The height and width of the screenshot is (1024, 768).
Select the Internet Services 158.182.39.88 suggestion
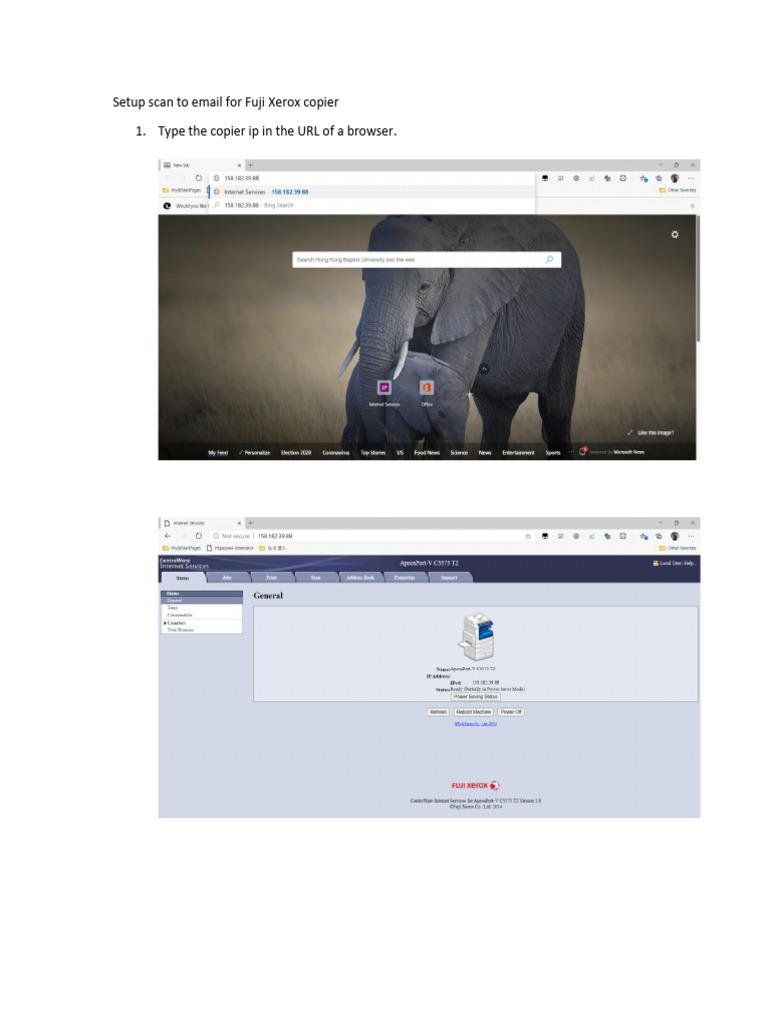coord(372,192)
